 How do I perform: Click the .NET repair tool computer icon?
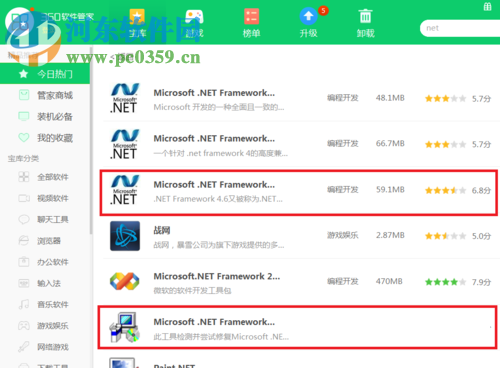(x=125, y=327)
